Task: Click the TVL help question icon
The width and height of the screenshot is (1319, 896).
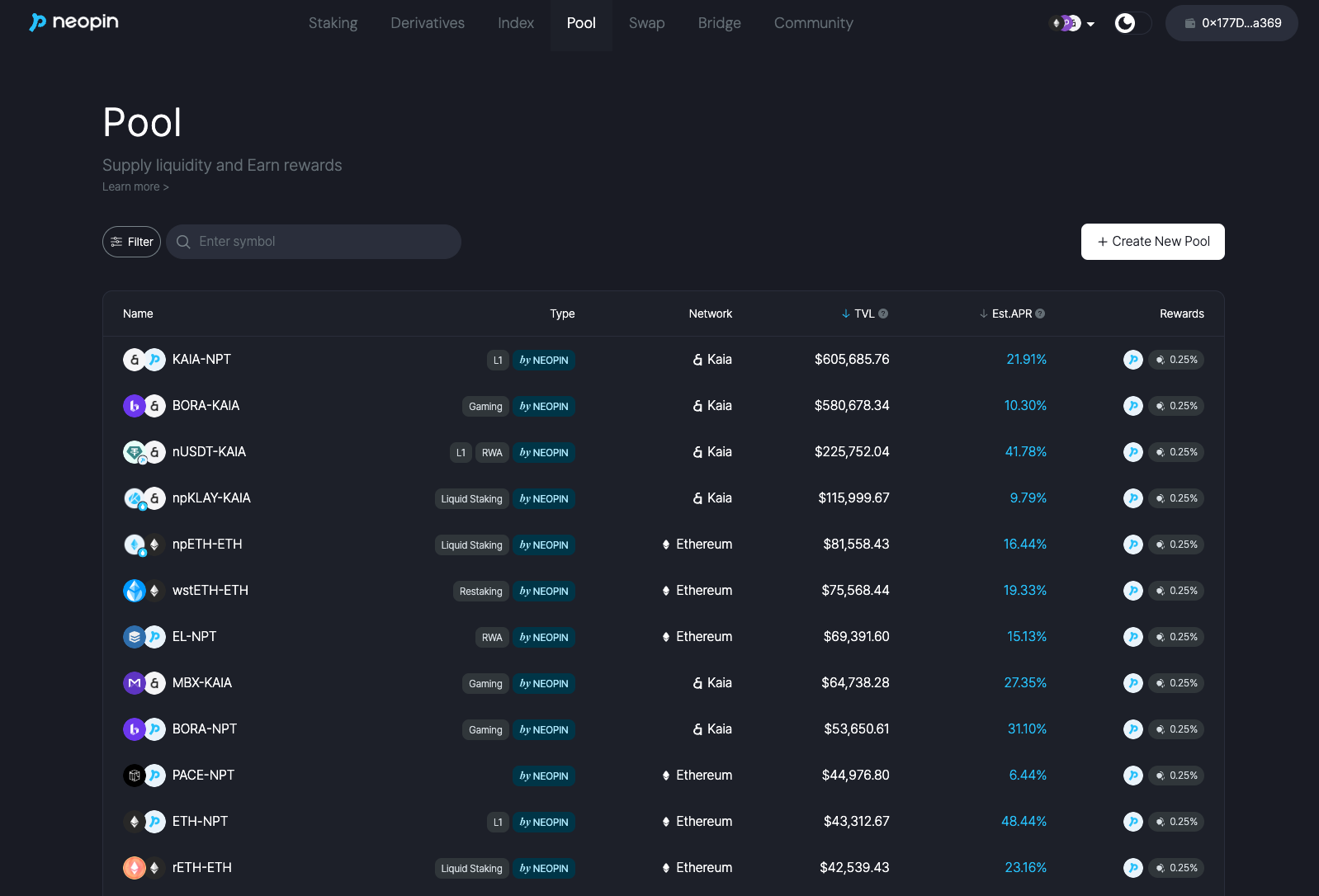Action: click(x=883, y=314)
